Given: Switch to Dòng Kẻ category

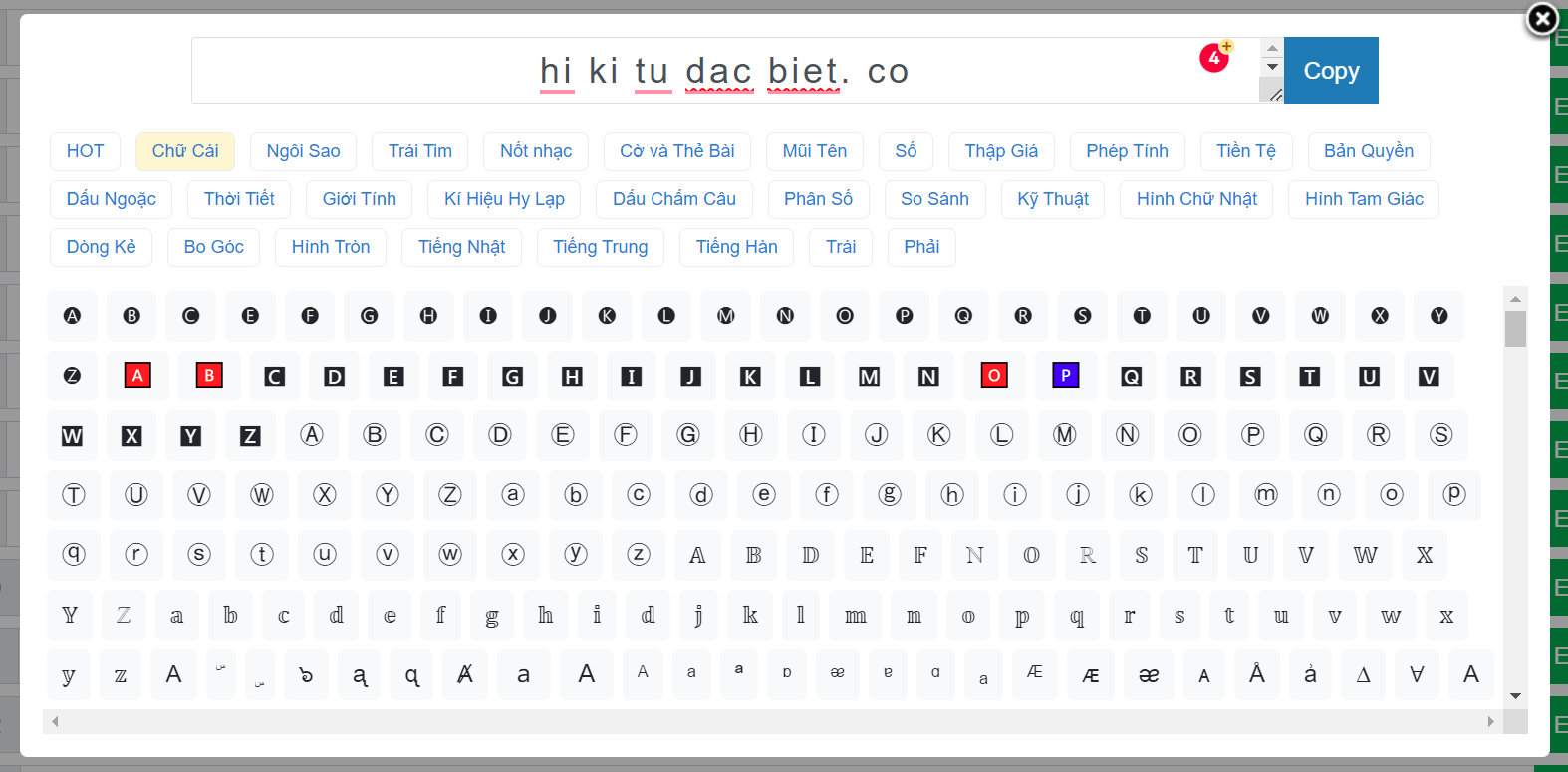Looking at the screenshot, I should (x=101, y=247).
